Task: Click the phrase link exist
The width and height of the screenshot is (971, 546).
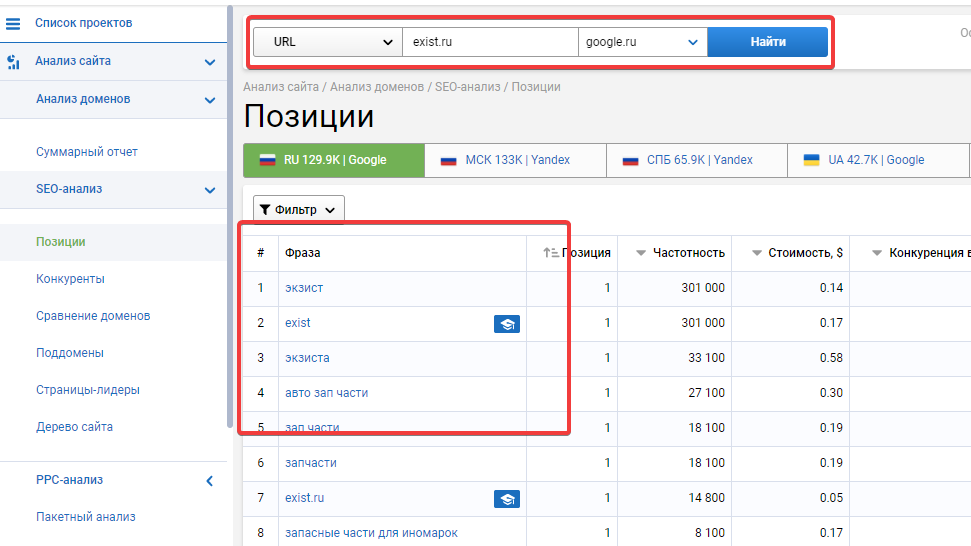Action: coord(298,323)
